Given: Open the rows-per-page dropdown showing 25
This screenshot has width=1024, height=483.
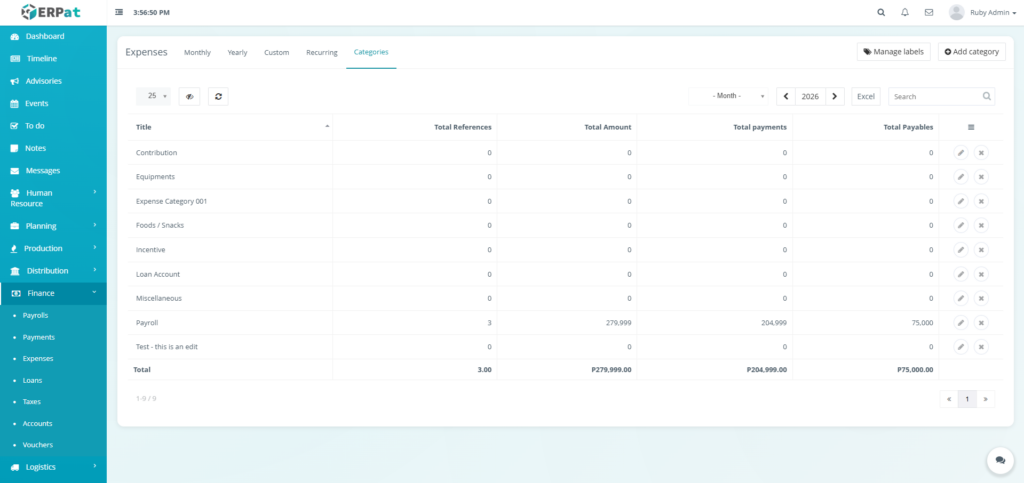Looking at the screenshot, I should coord(153,96).
